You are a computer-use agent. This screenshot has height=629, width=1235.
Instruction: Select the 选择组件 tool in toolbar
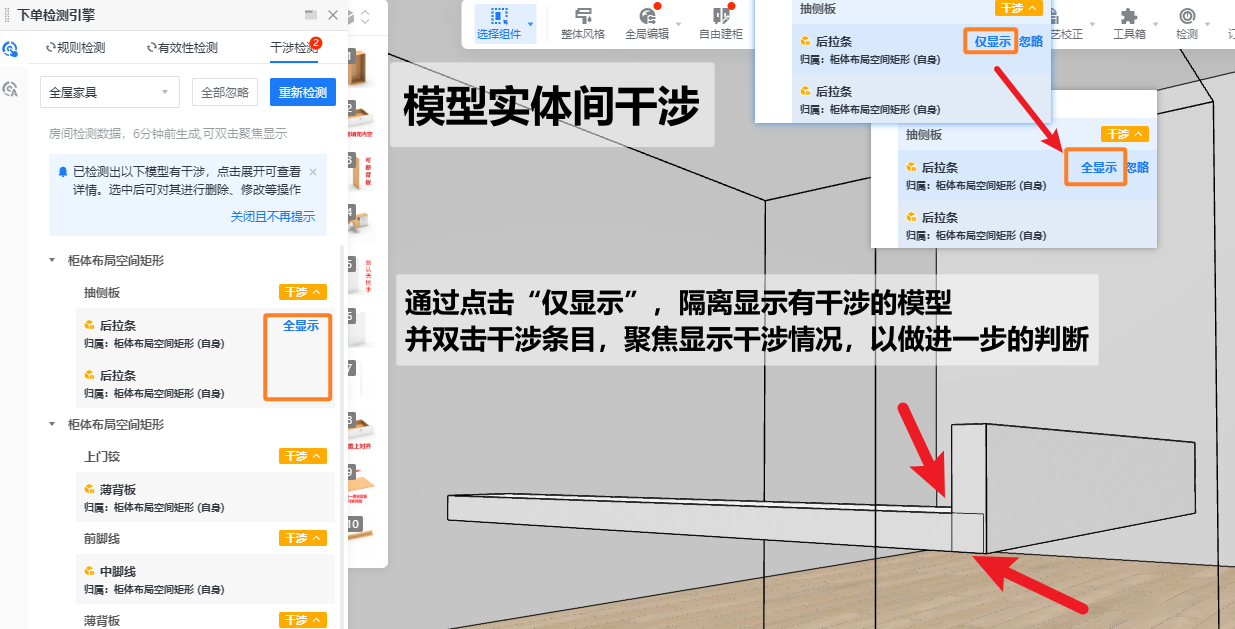click(x=499, y=23)
